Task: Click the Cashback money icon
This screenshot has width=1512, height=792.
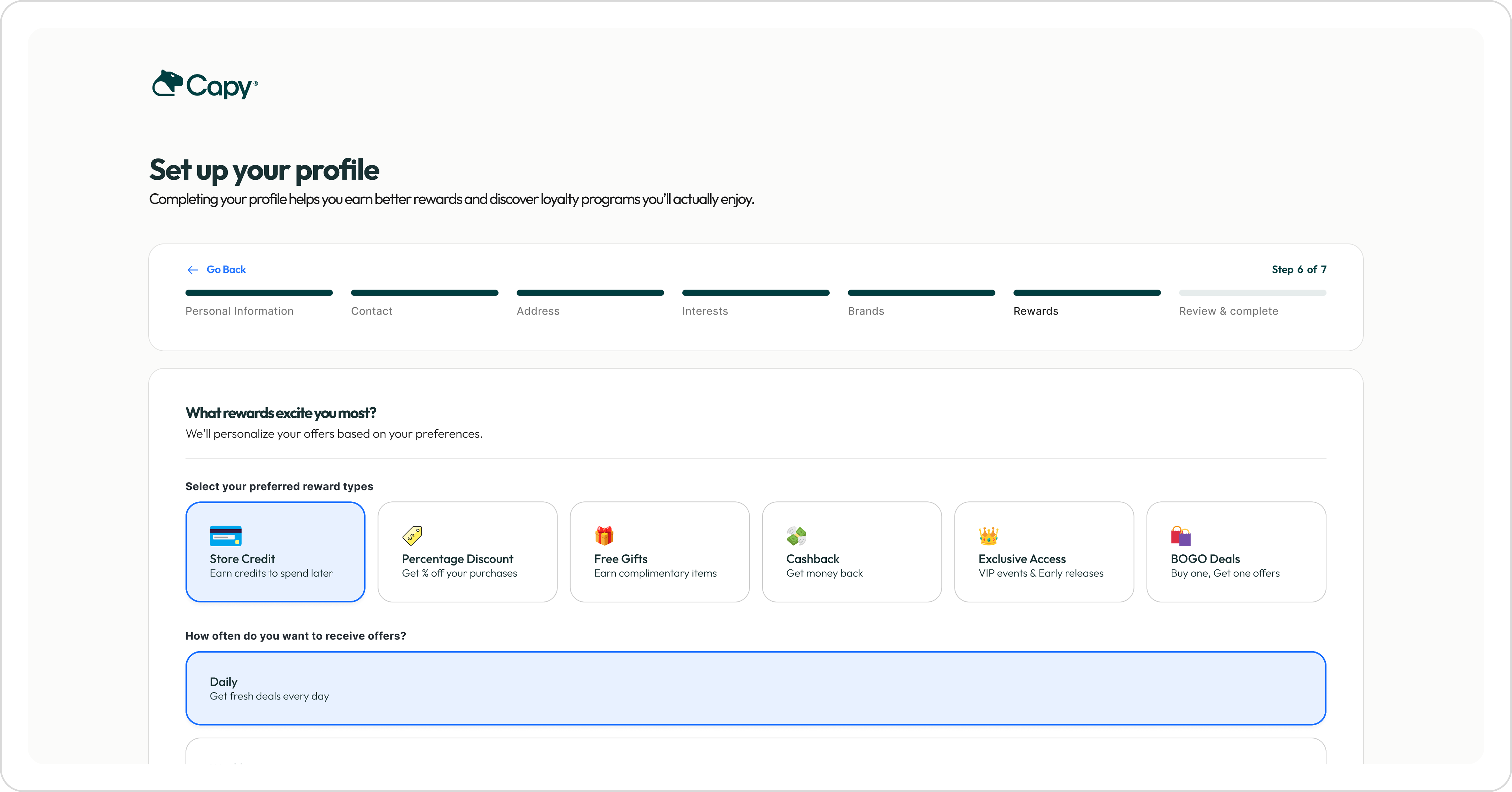Action: (797, 535)
